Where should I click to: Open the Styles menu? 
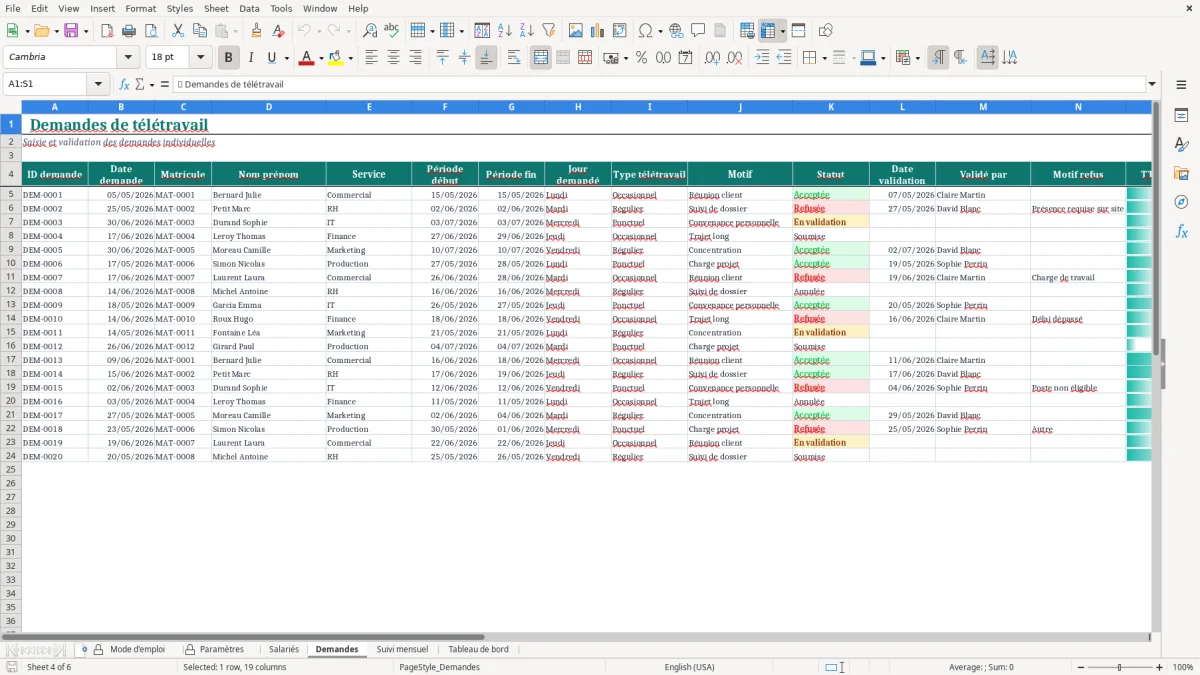(x=180, y=8)
